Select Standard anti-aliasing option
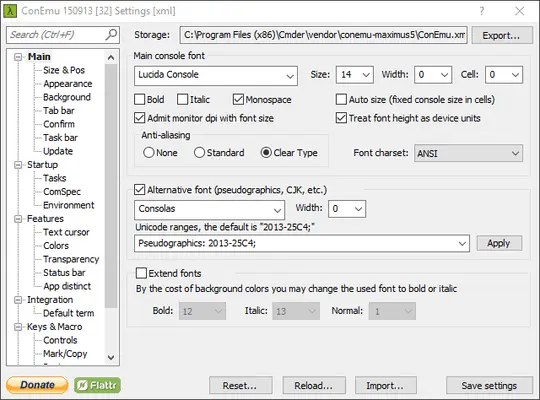540x400 pixels. (x=199, y=153)
